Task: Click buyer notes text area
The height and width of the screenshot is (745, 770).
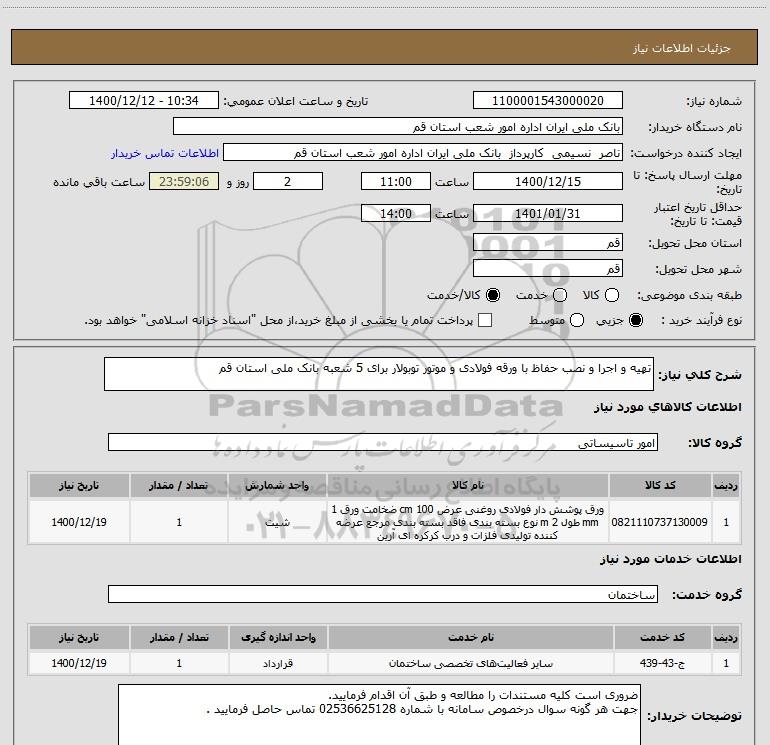Action: pyautogui.click(x=379, y=715)
